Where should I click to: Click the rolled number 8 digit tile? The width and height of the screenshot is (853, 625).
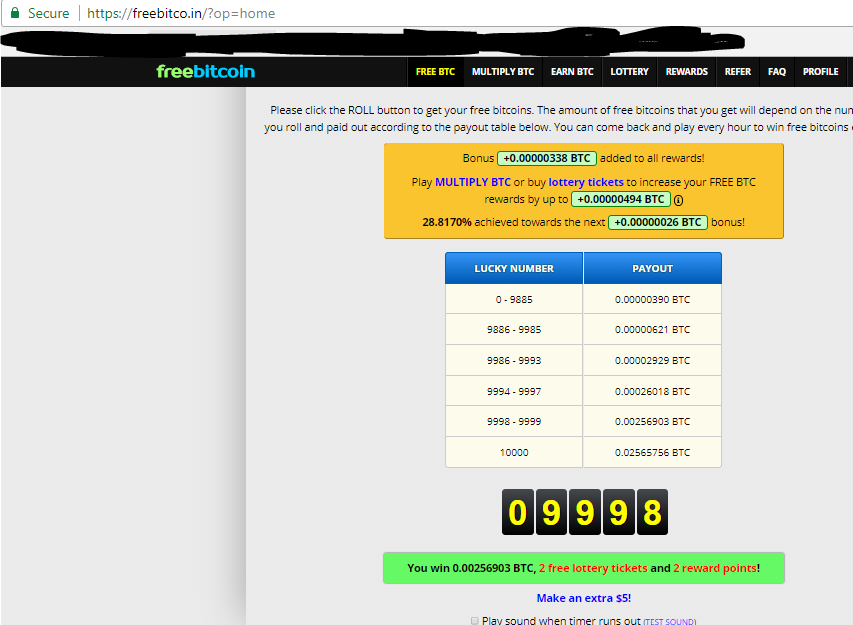click(x=652, y=512)
